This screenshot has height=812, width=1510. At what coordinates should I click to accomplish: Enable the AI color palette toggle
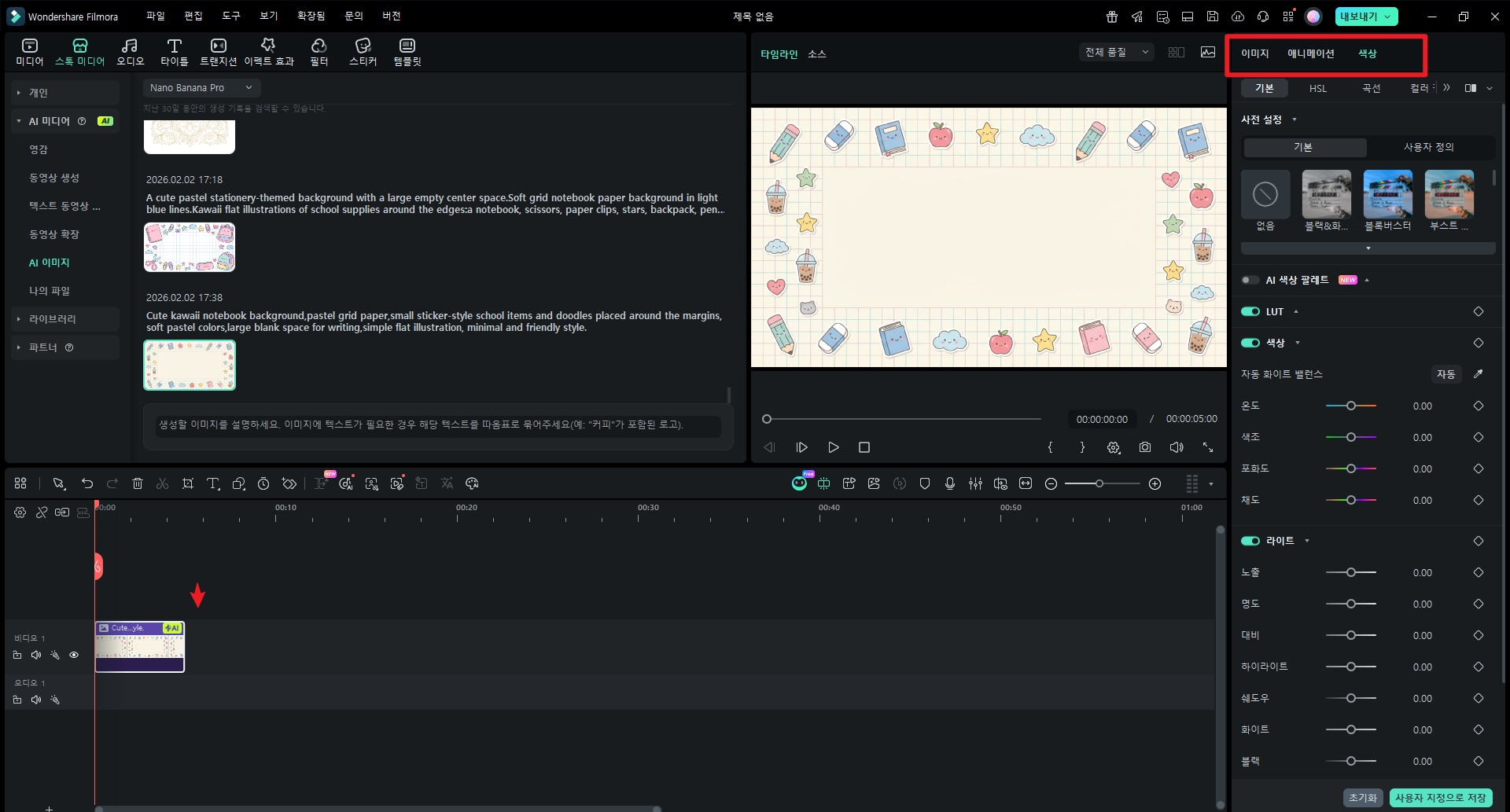coord(1250,280)
